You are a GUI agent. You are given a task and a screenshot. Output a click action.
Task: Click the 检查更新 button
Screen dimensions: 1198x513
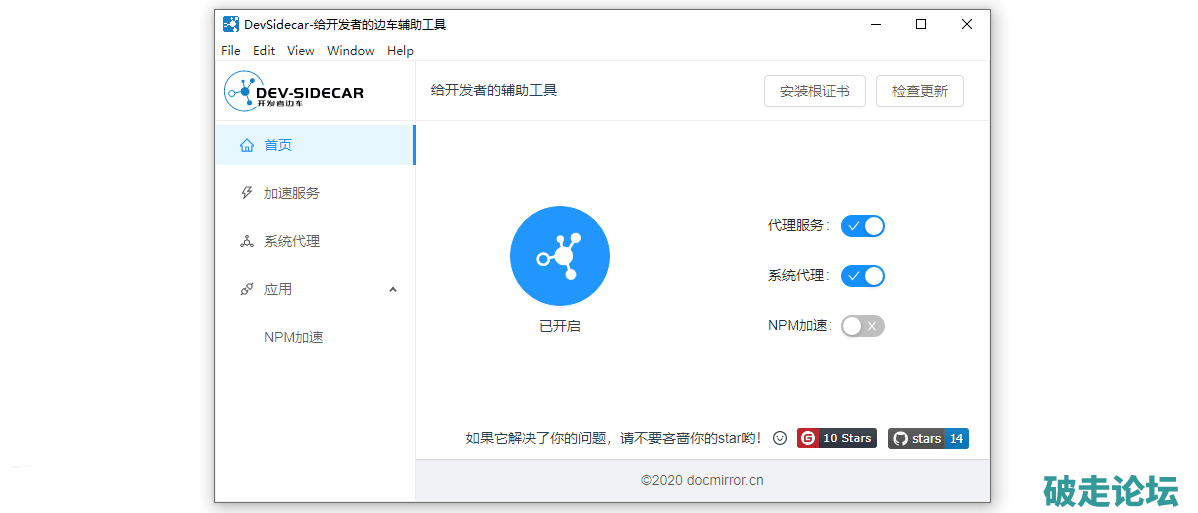coord(919,91)
